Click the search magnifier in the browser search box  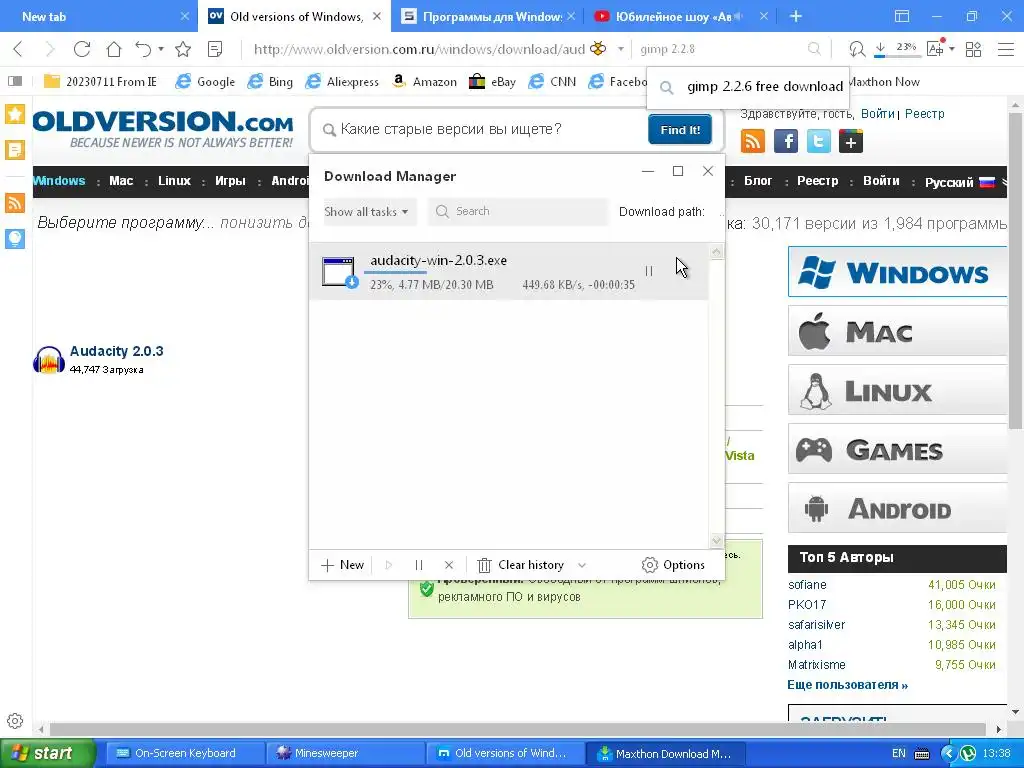(814, 49)
